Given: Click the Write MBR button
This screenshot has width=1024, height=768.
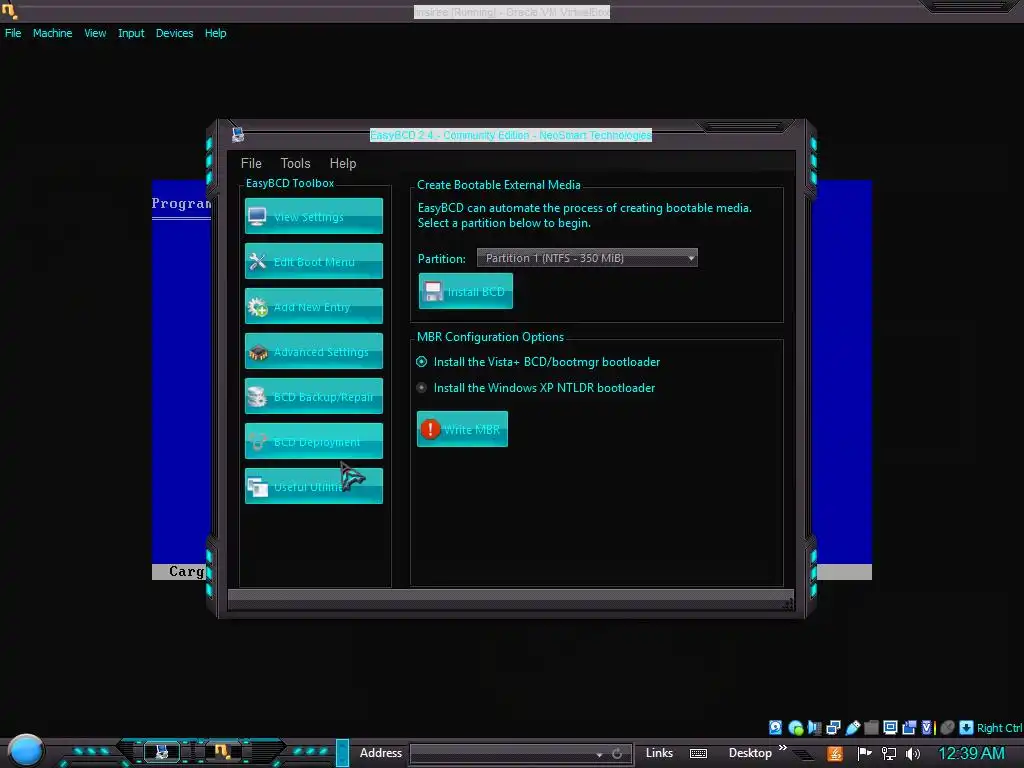Looking at the screenshot, I should click(x=462, y=429).
